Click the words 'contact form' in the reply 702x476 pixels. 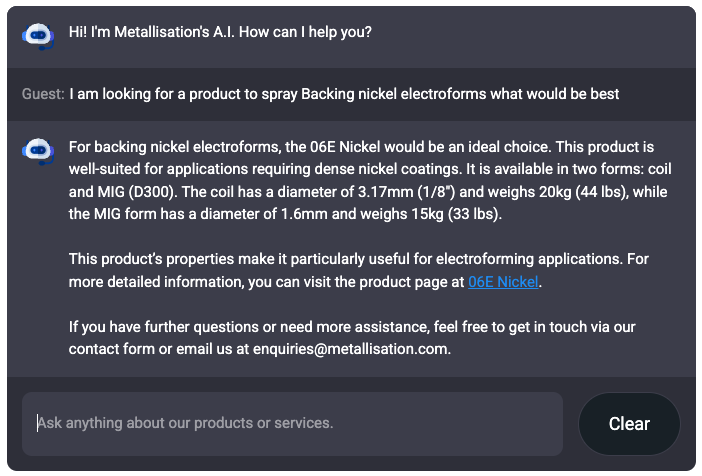coord(111,349)
